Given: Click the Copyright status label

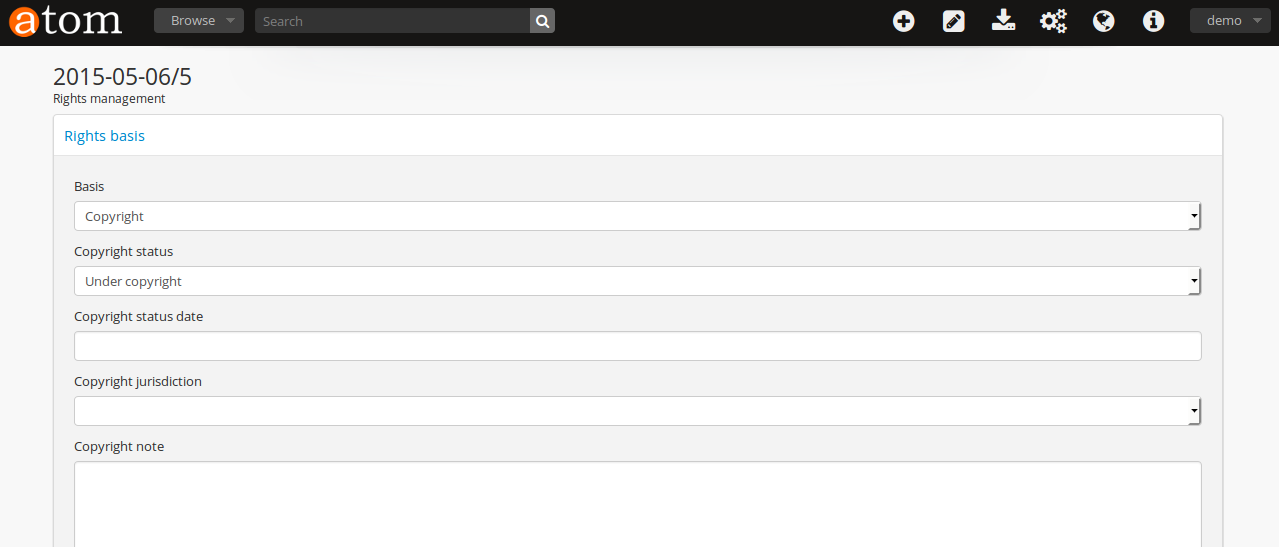Looking at the screenshot, I should pyautogui.click(x=124, y=252).
